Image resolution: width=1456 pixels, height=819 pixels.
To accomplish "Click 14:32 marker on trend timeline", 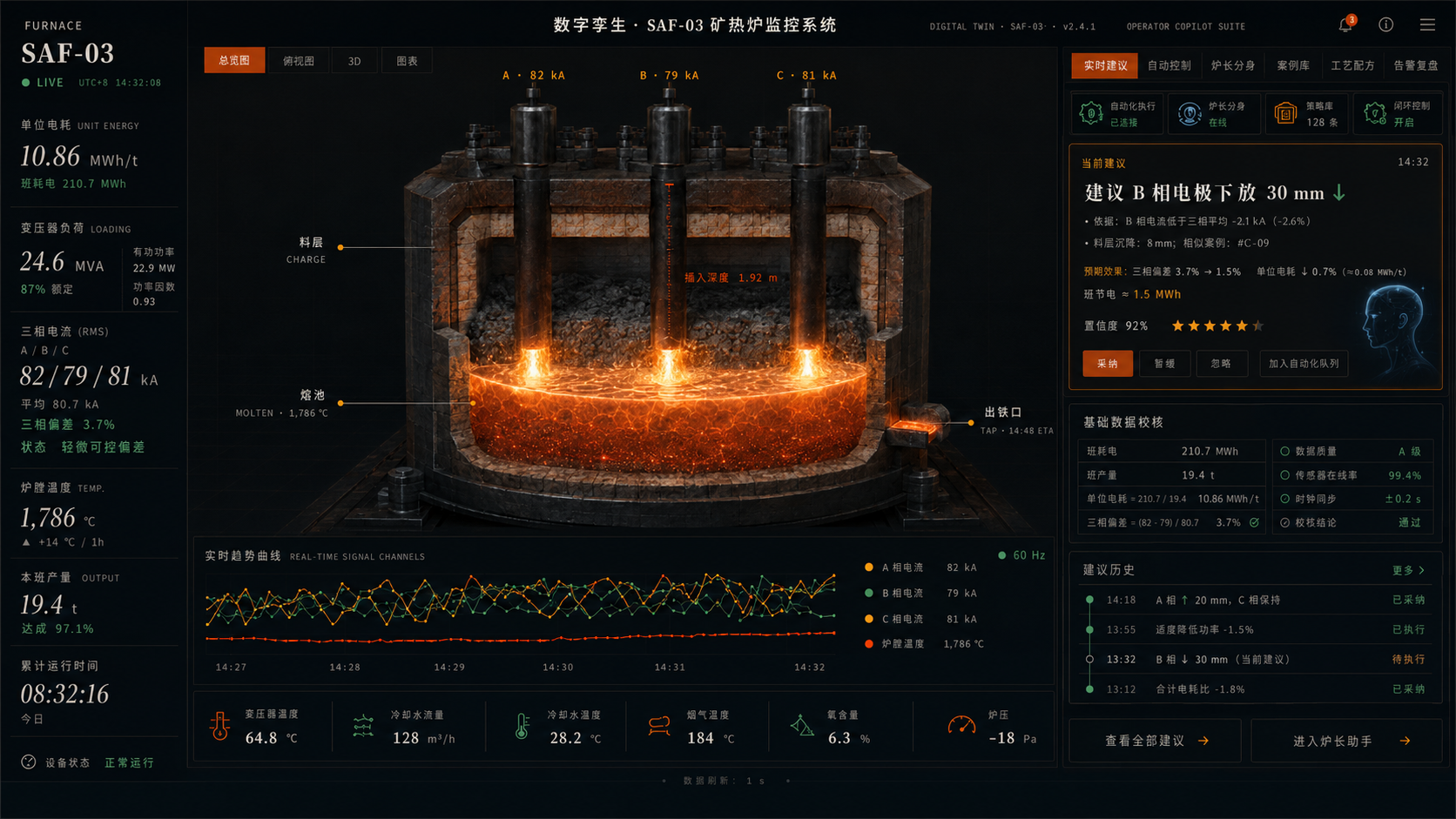I will coord(809,668).
